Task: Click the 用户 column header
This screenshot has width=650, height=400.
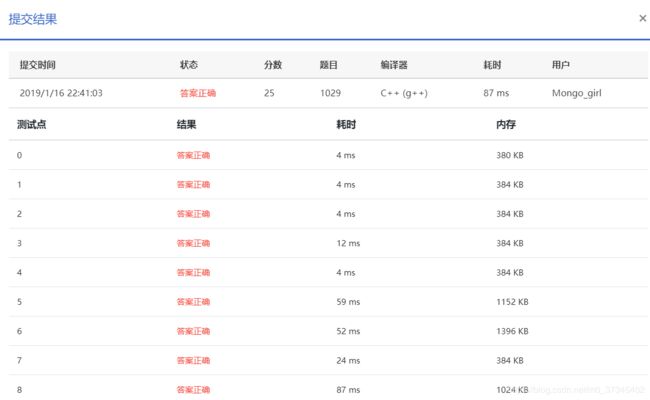Action: coord(561,65)
